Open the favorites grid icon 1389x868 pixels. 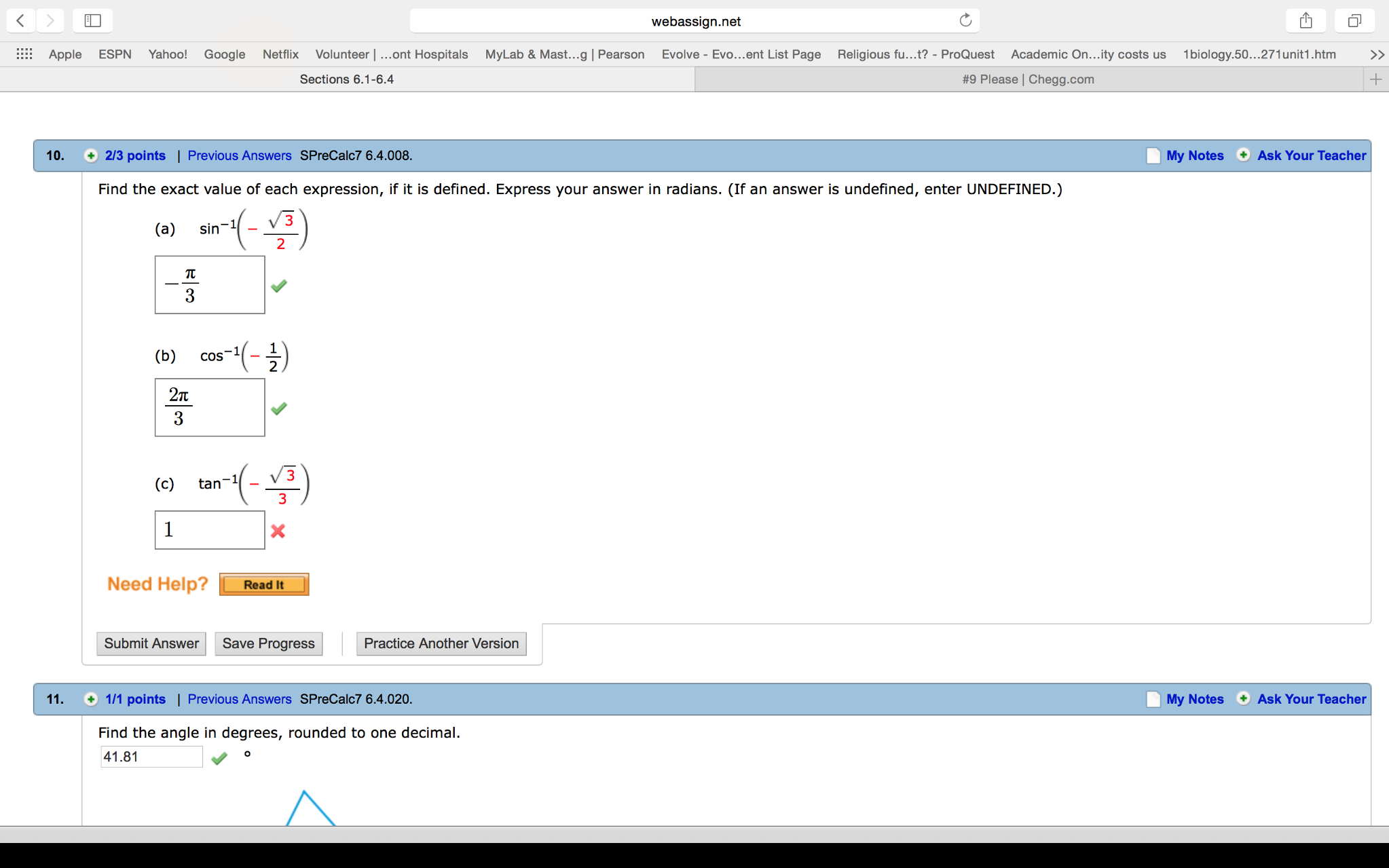point(24,54)
